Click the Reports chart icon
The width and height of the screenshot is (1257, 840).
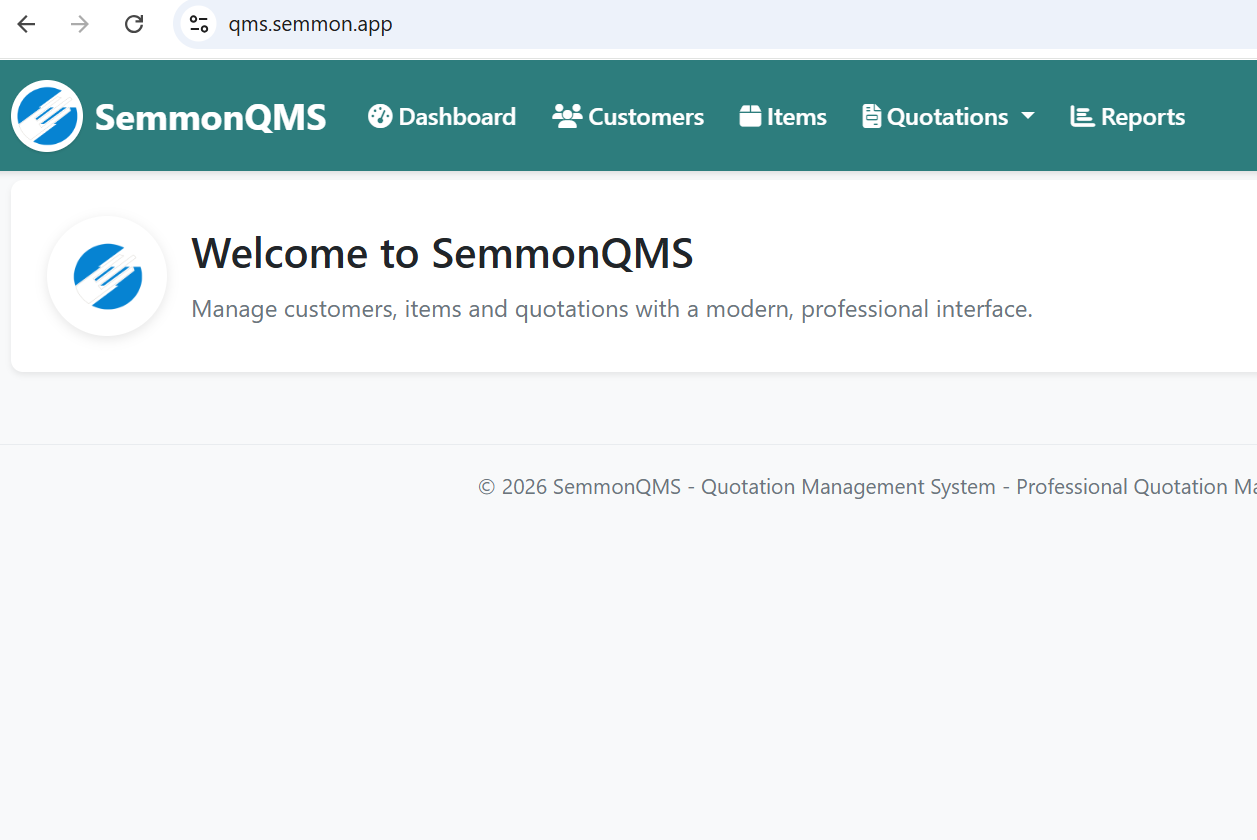(x=1081, y=116)
